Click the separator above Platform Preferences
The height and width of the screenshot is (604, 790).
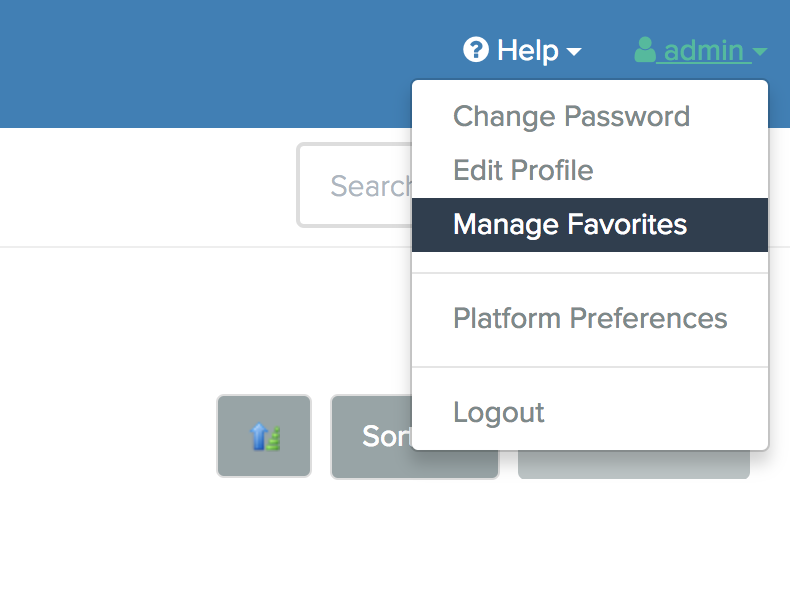pos(590,273)
